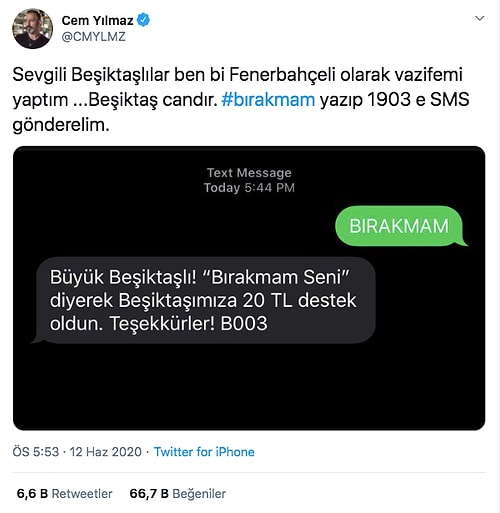View the 66,7 B Beğeniler list

point(178,494)
